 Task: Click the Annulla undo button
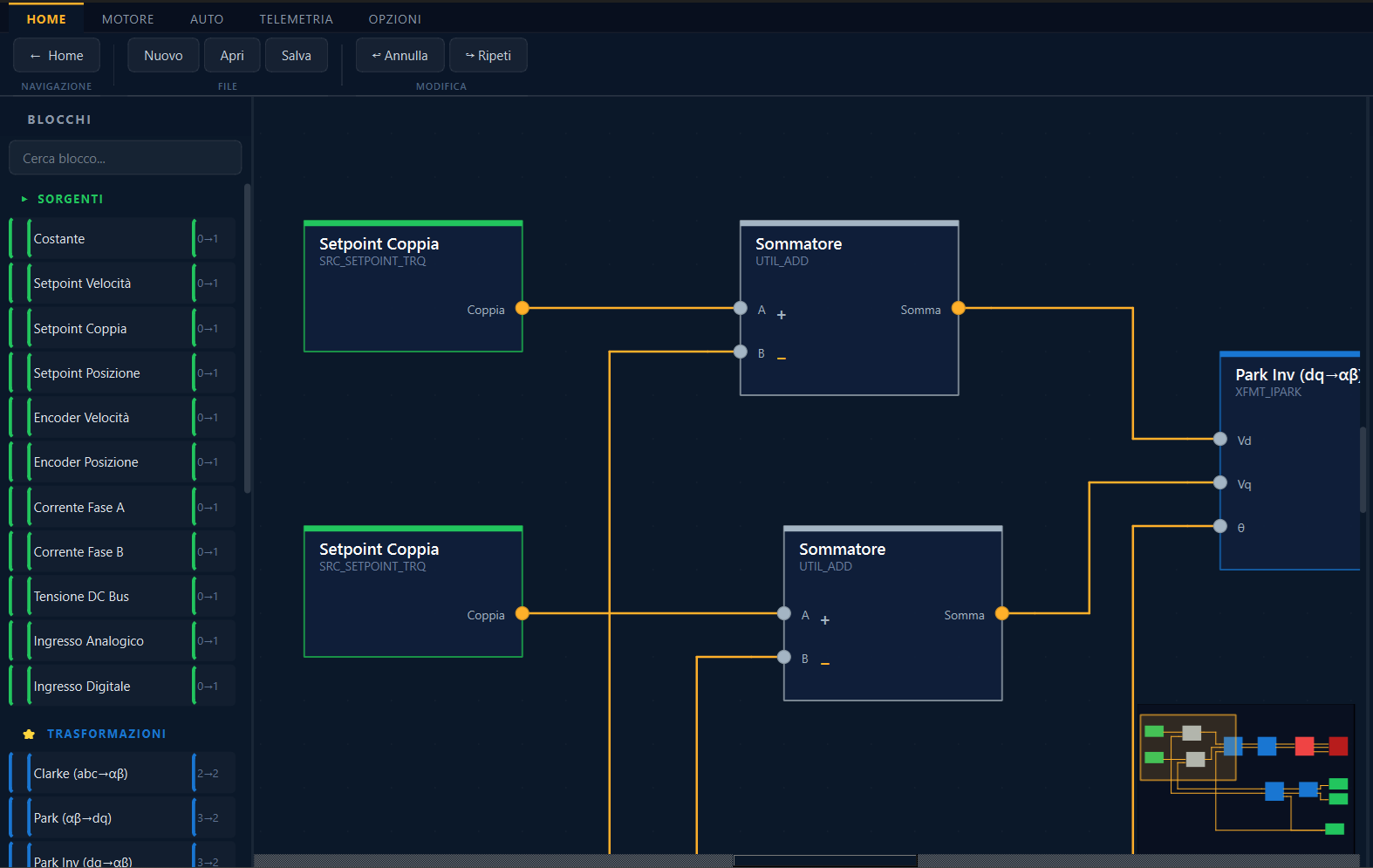pos(400,55)
